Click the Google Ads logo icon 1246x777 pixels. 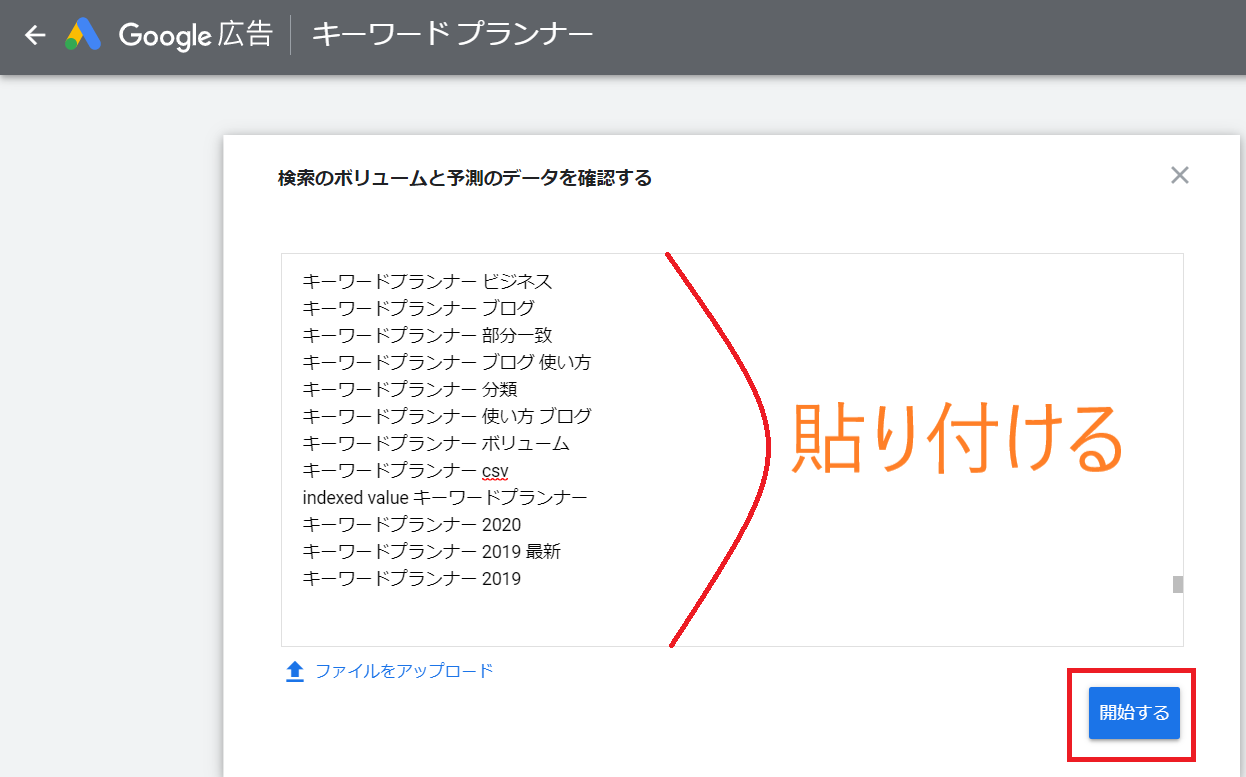(x=84, y=35)
